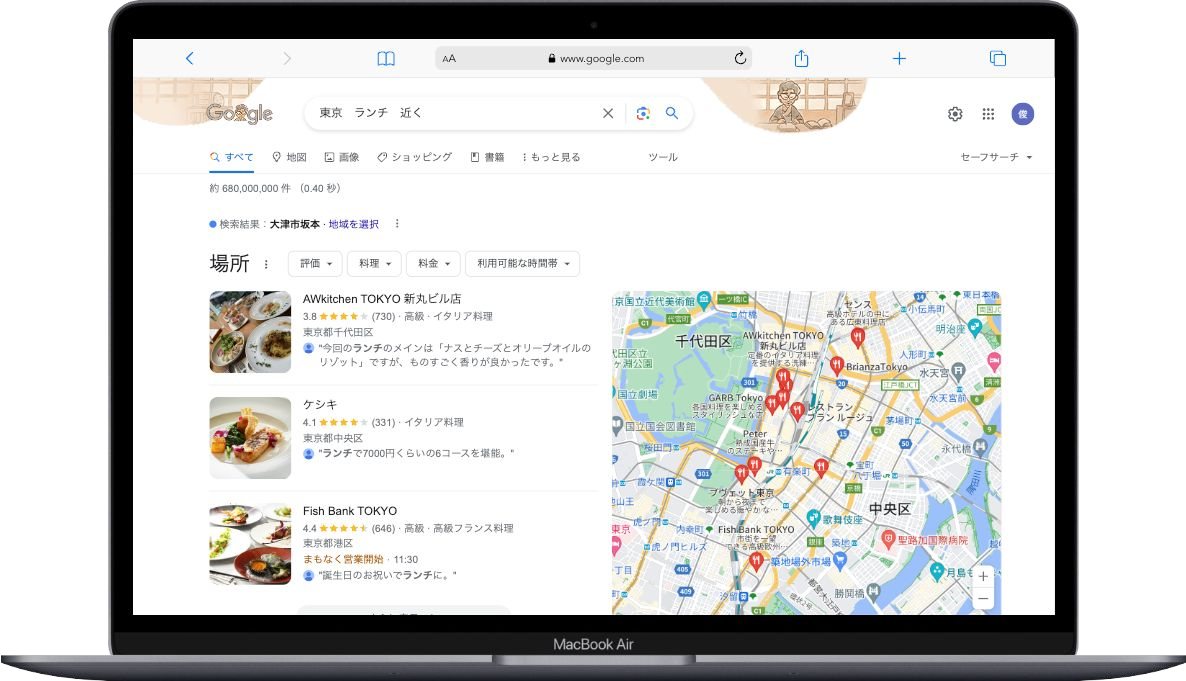The image size is (1186, 681).
Task: Select the BrianzaTokyo pin on the map
Action: click(x=837, y=365)
